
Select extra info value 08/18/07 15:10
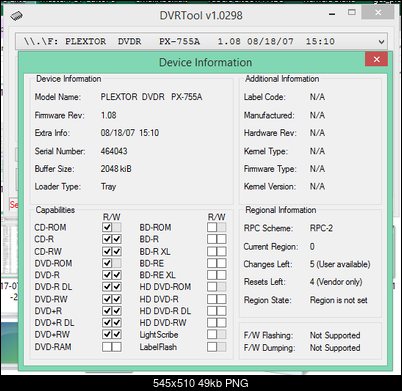[130, 133]
